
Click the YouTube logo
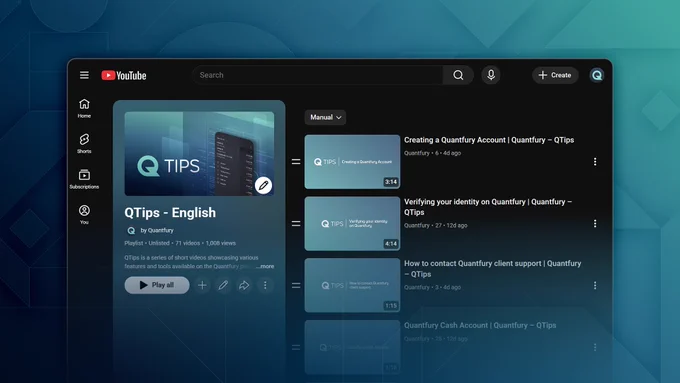(124, 75)
